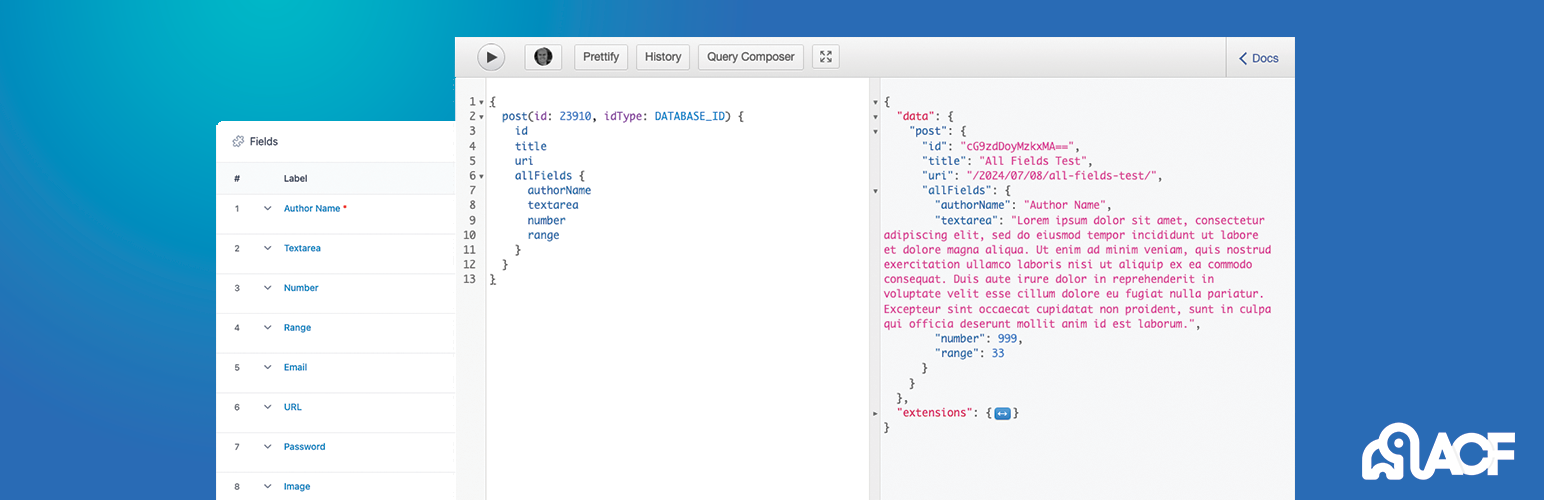Run the GraphQL query with play button
1544x500 pixels.
[491, 57]
